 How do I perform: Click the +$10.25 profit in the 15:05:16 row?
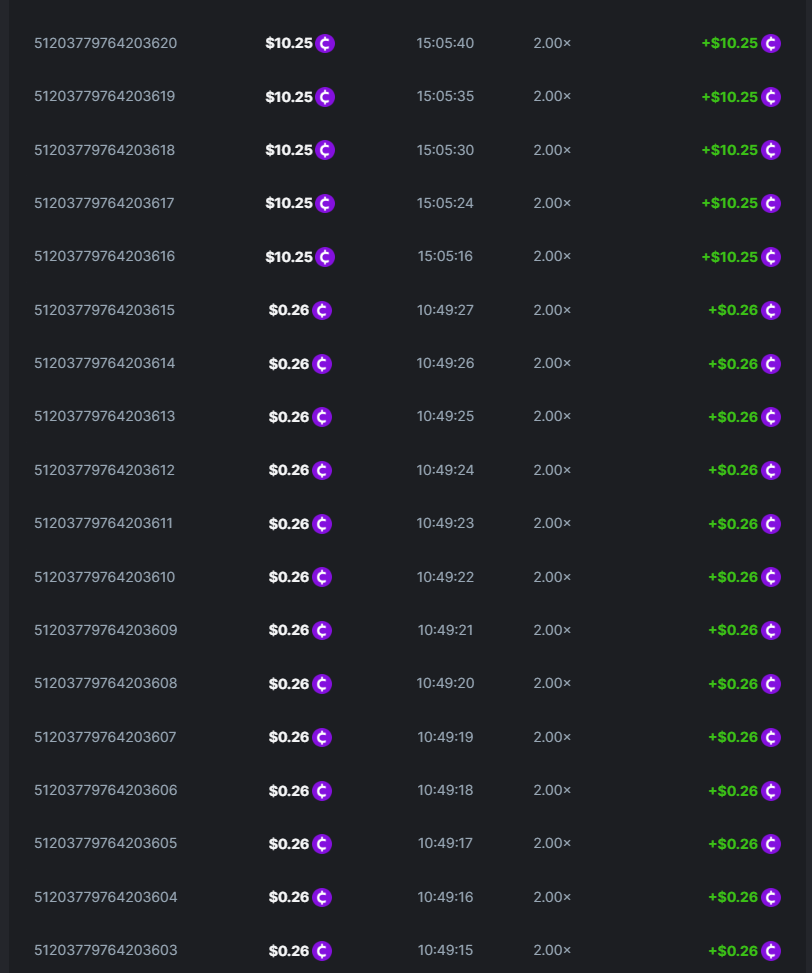729,257
